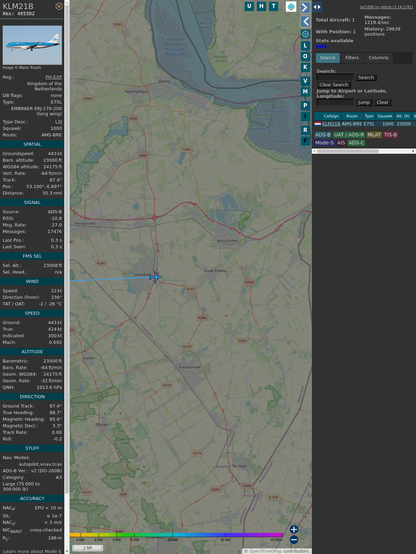This screenshot has width=416, height=554.
Task: Toggle the P map option button
Action: click(305, 105)
